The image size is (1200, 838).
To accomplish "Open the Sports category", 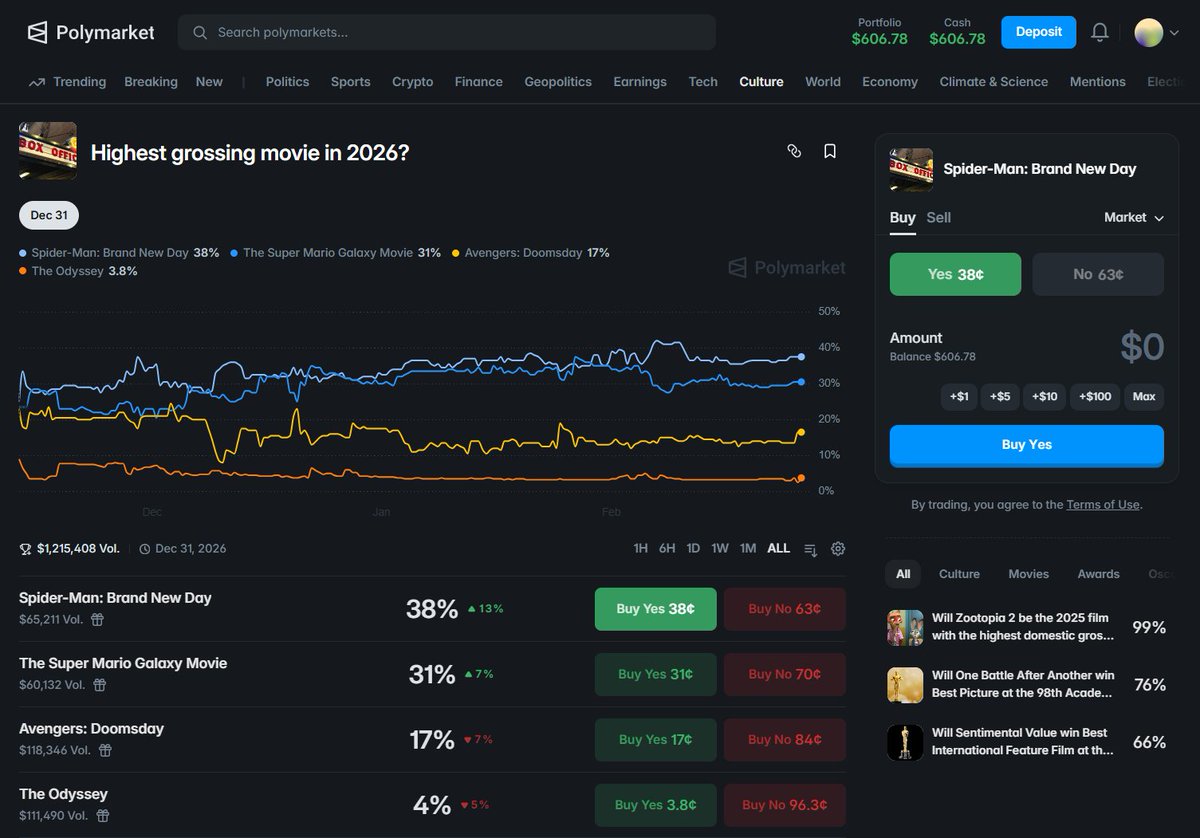I will click(351, 82).
